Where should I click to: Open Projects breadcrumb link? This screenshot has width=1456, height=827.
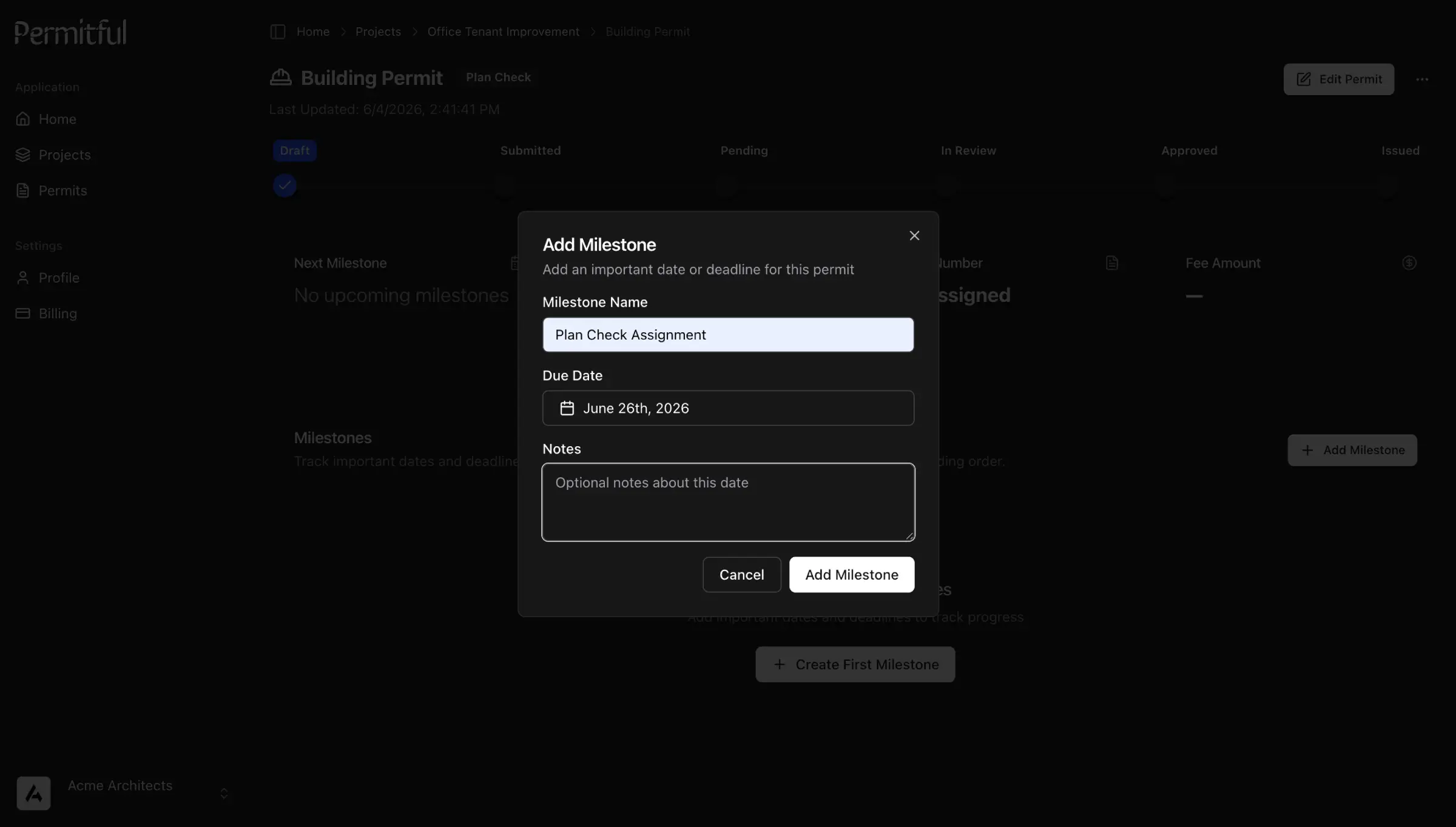click(x=378, y=32)
